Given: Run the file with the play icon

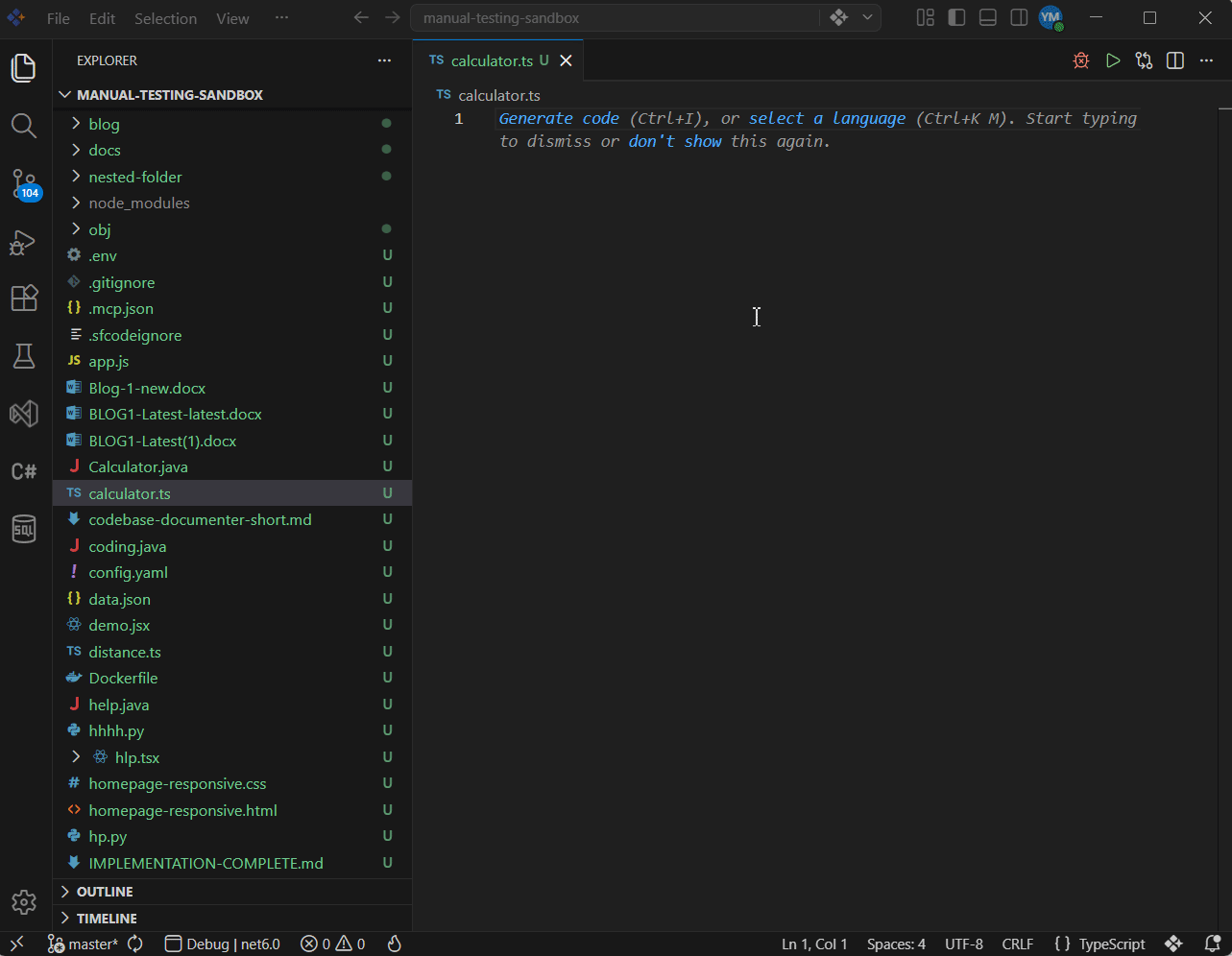Looking at the screenshot, I should coord(1113,60).
